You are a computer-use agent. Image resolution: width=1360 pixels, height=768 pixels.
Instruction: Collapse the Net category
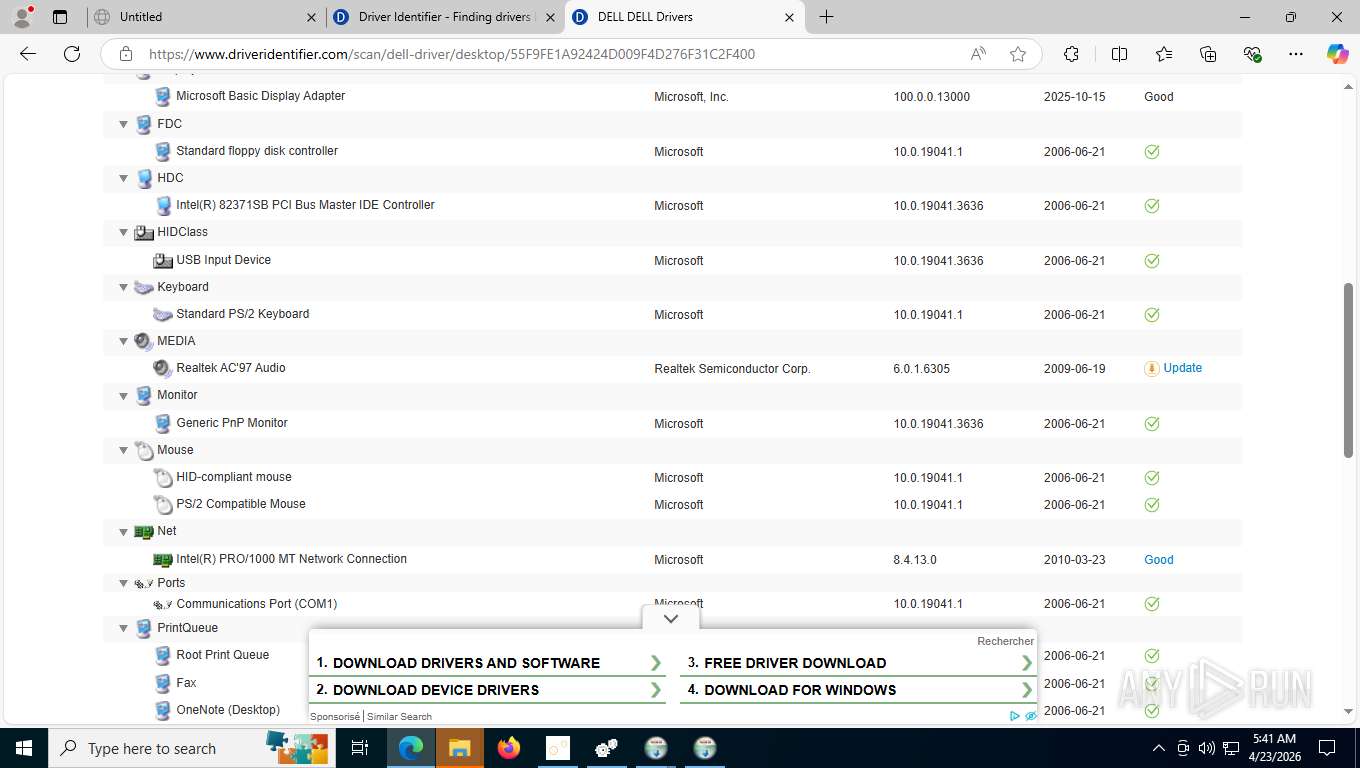coord(124,533)
